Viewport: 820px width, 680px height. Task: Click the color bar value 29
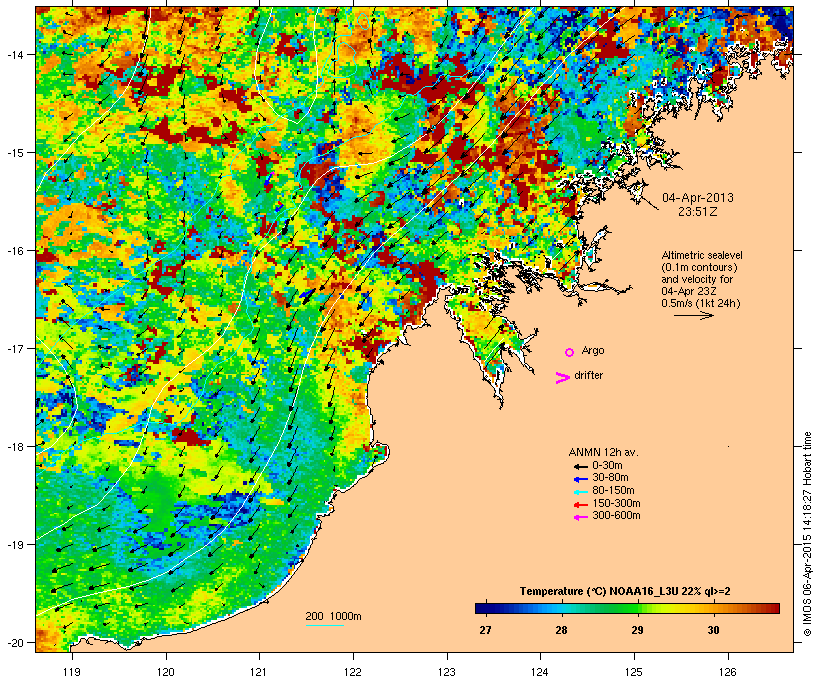[x=637, y=630]
